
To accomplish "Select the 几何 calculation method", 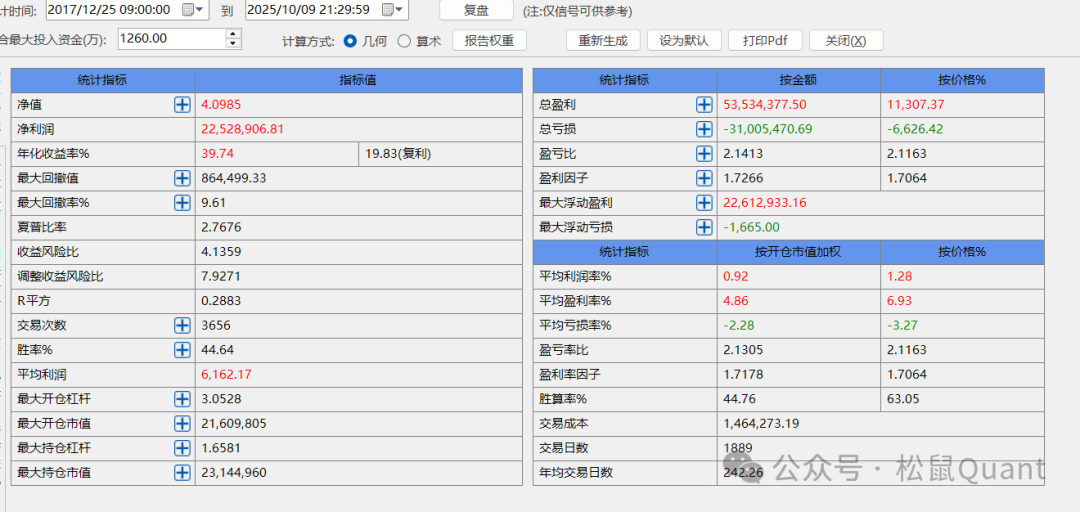I will (x=350, y=41).
